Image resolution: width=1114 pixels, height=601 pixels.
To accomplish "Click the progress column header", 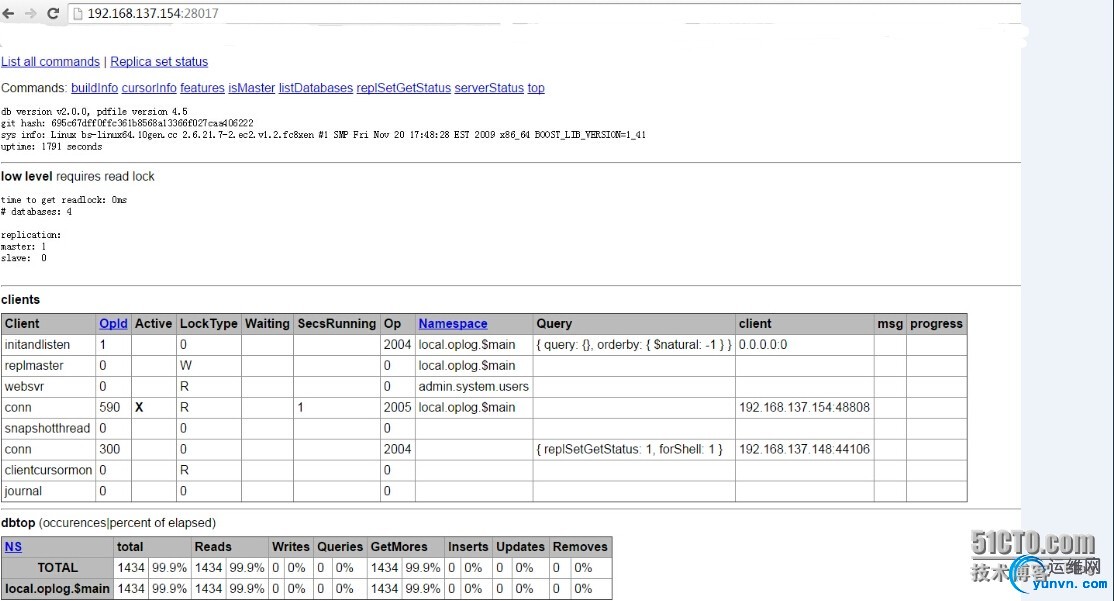I will click(936, 324).
